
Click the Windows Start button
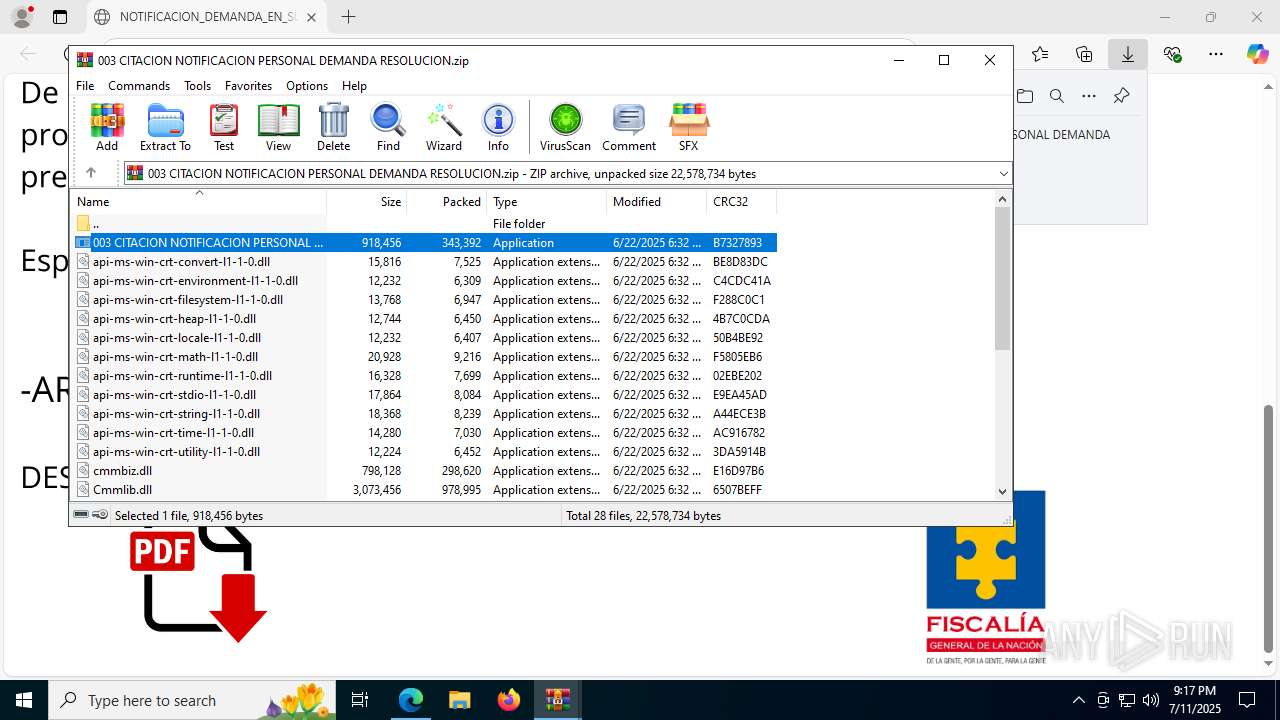click(x=23, y=700)
